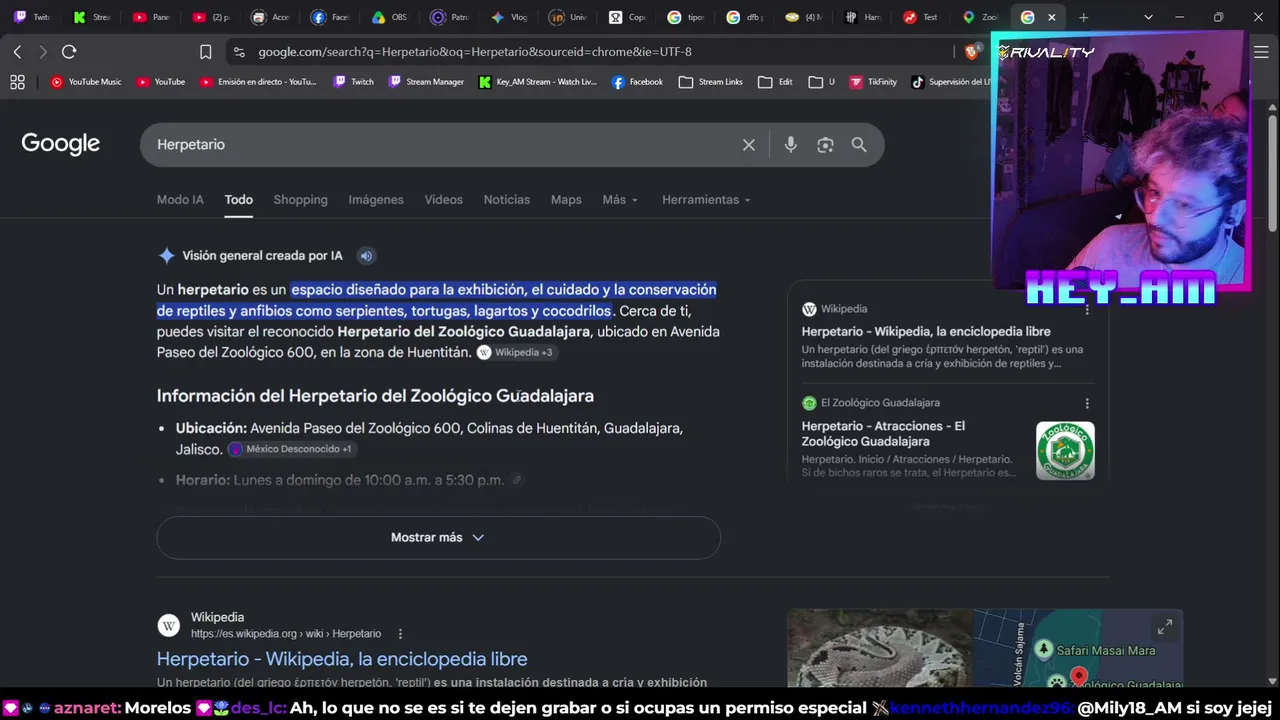Reload the current page
The image size is (1280, 720).
click(x=69, y=52)
